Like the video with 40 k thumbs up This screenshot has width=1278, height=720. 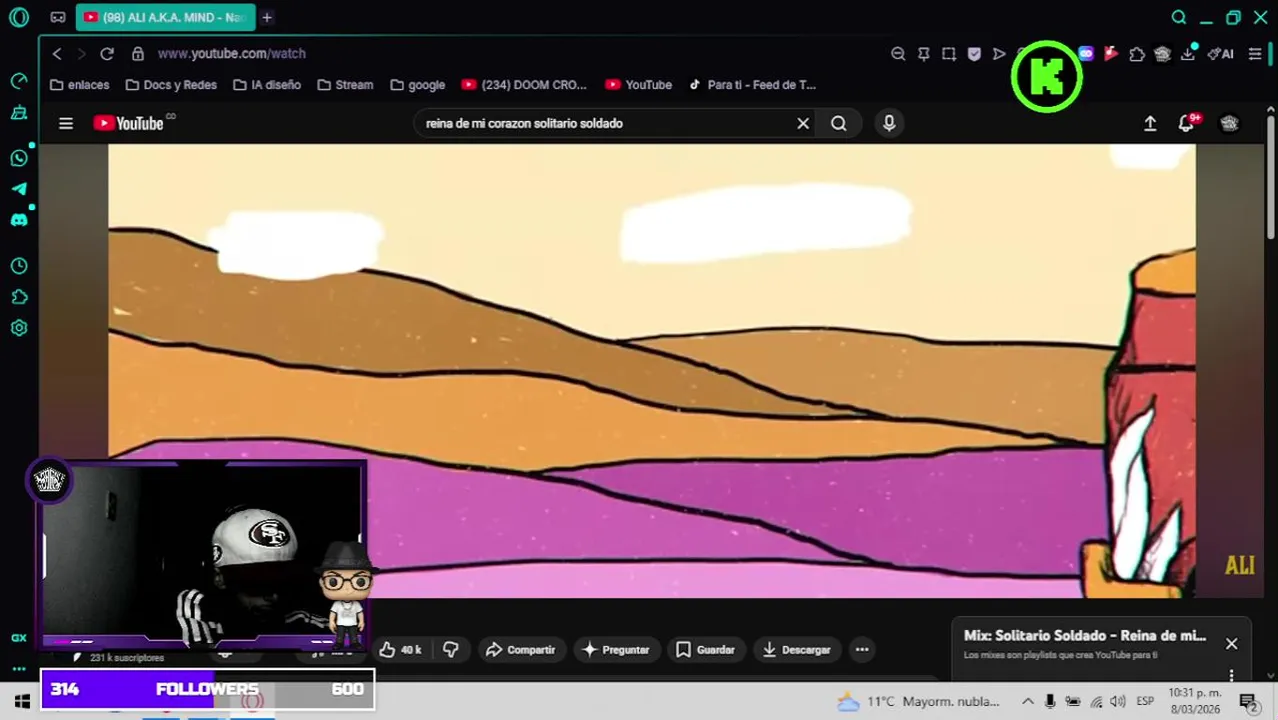pyautogui.click(x=400, y=650)
